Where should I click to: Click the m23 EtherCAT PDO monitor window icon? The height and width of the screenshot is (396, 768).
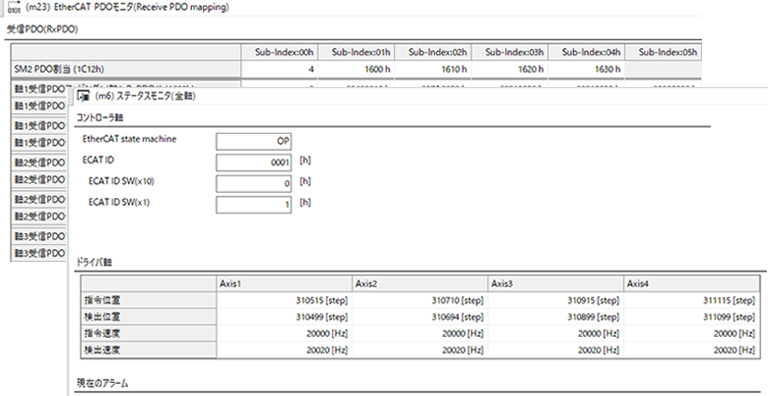pos(14,7)
